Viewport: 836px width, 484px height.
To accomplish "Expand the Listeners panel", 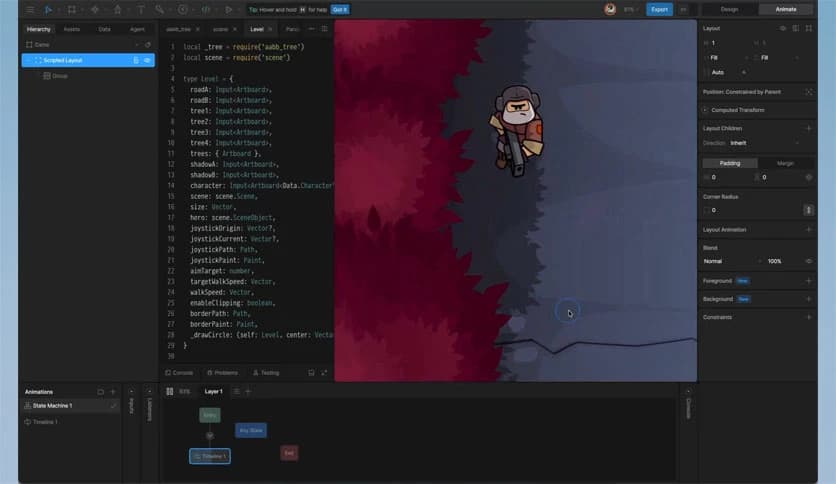I will point(149,392).
